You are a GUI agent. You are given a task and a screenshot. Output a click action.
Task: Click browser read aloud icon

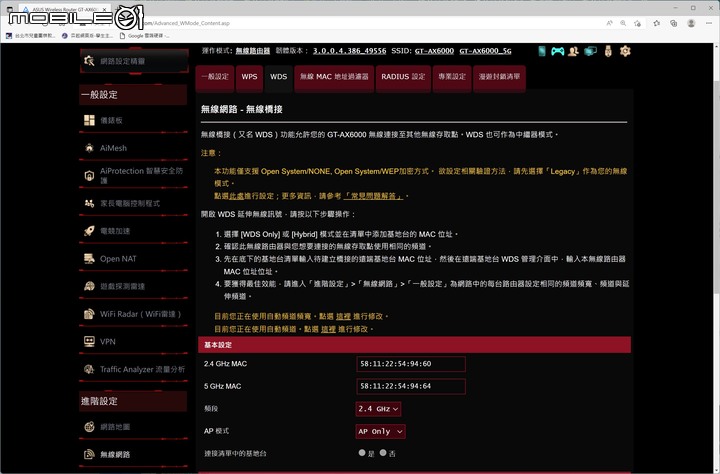609,23
